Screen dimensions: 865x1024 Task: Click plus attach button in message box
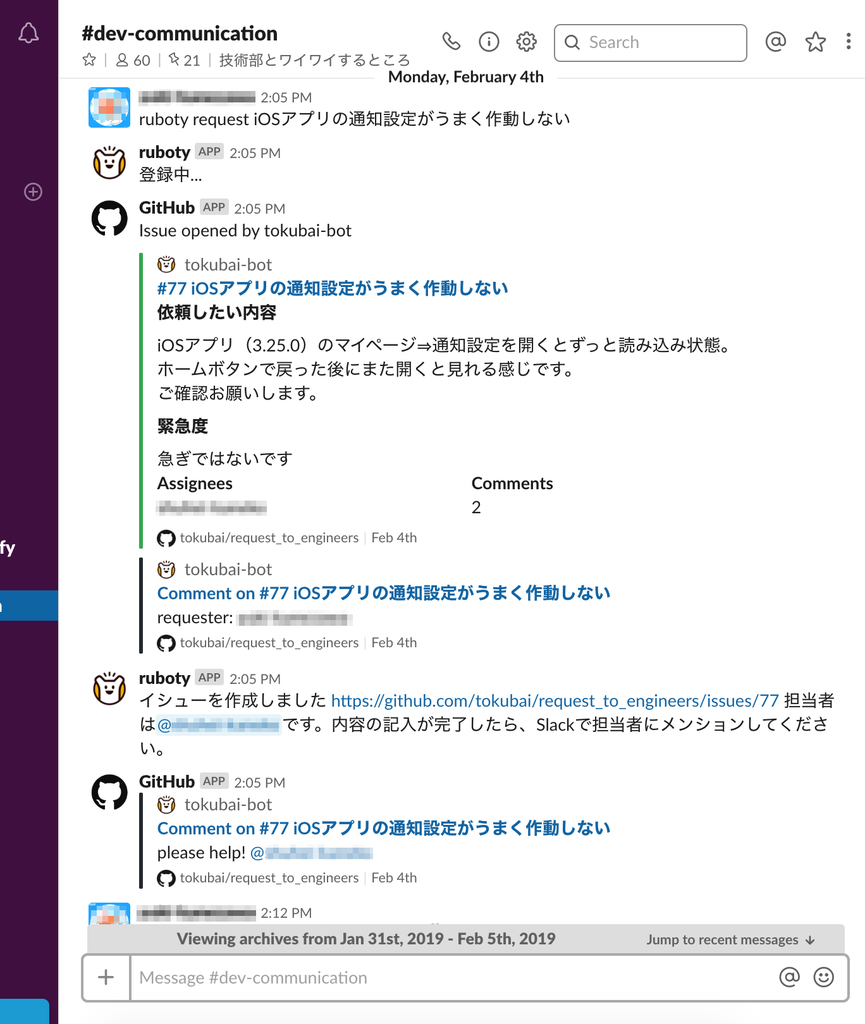[x=106, y=978]
